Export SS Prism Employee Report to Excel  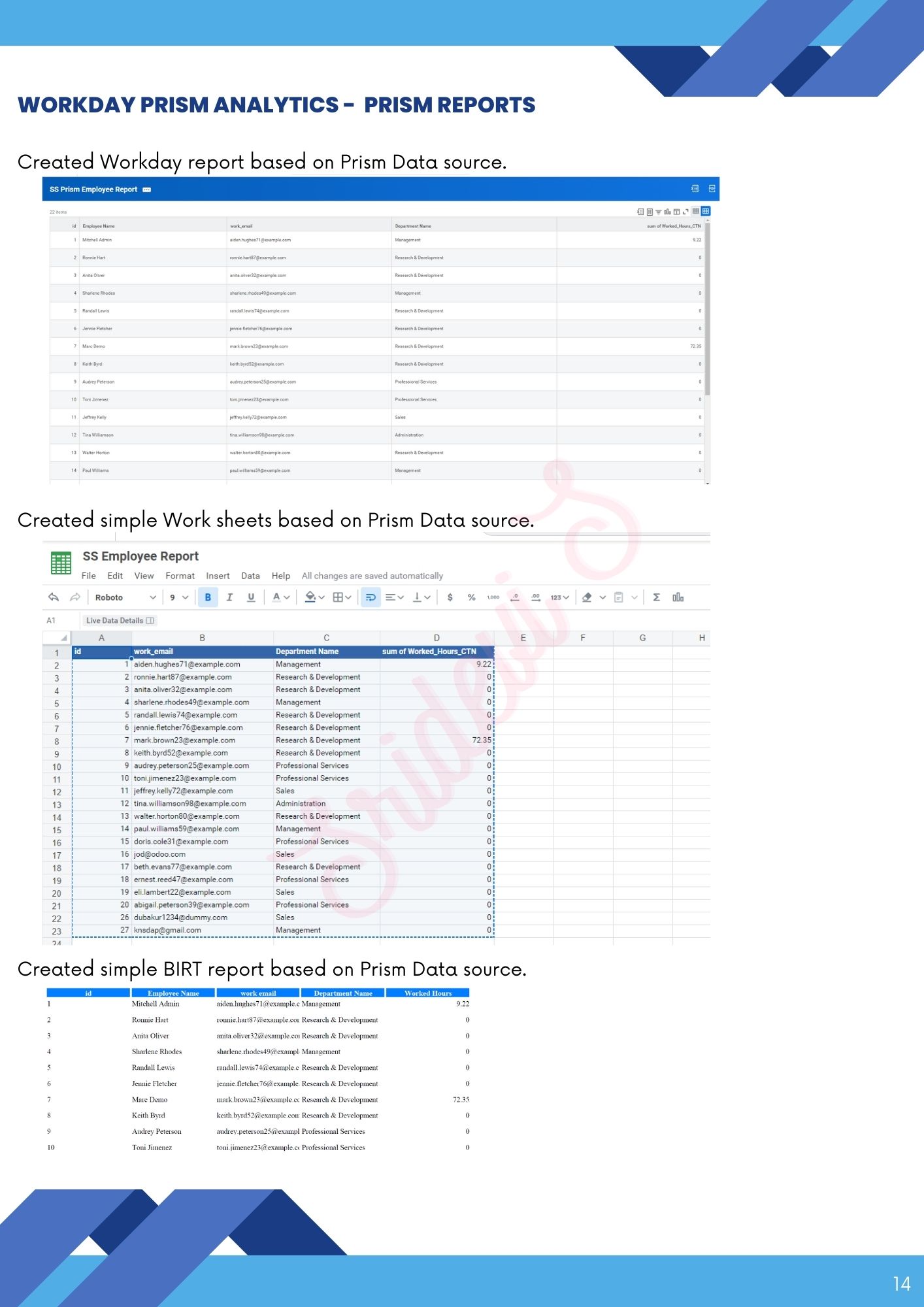point(695,189)
